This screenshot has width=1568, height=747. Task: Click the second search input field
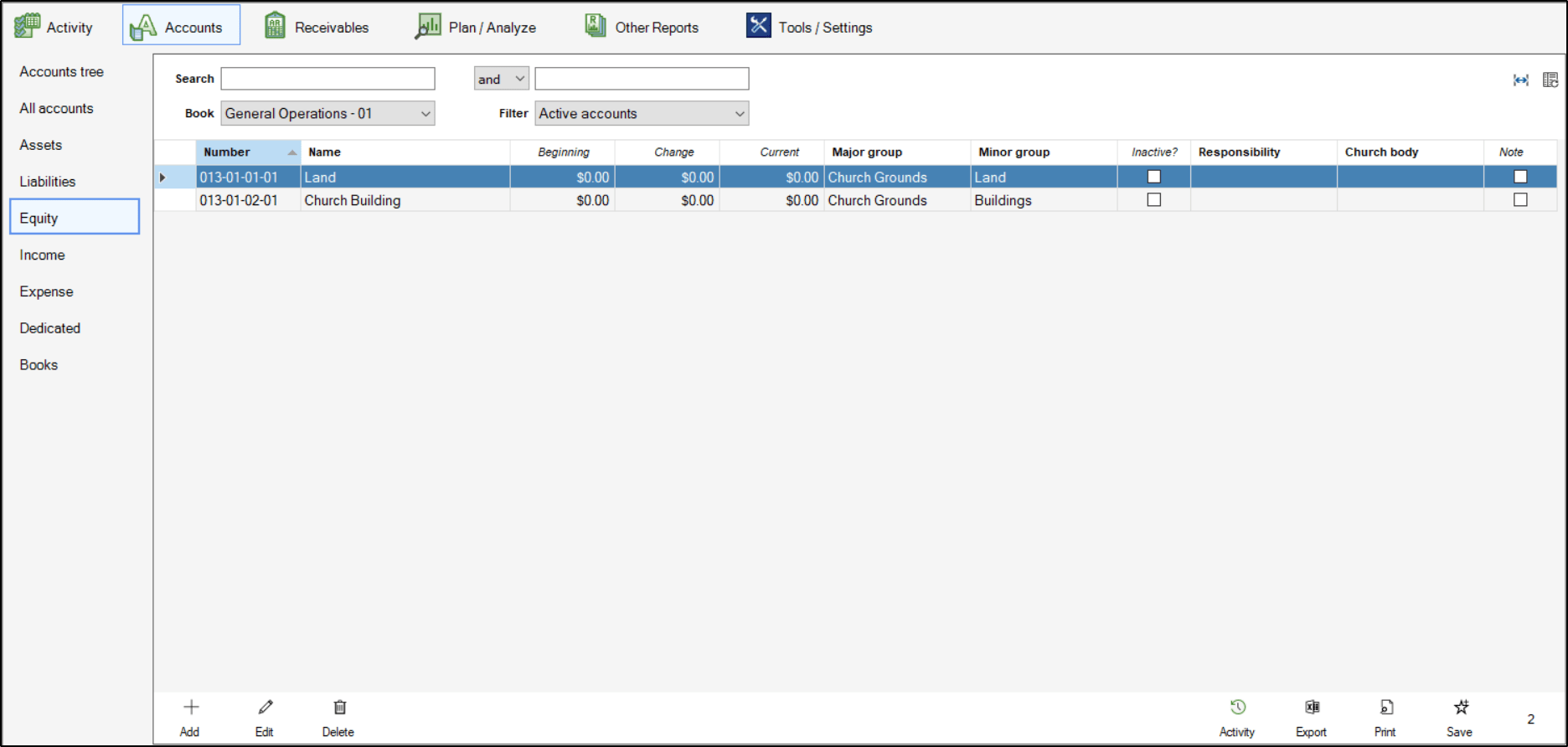642,79
